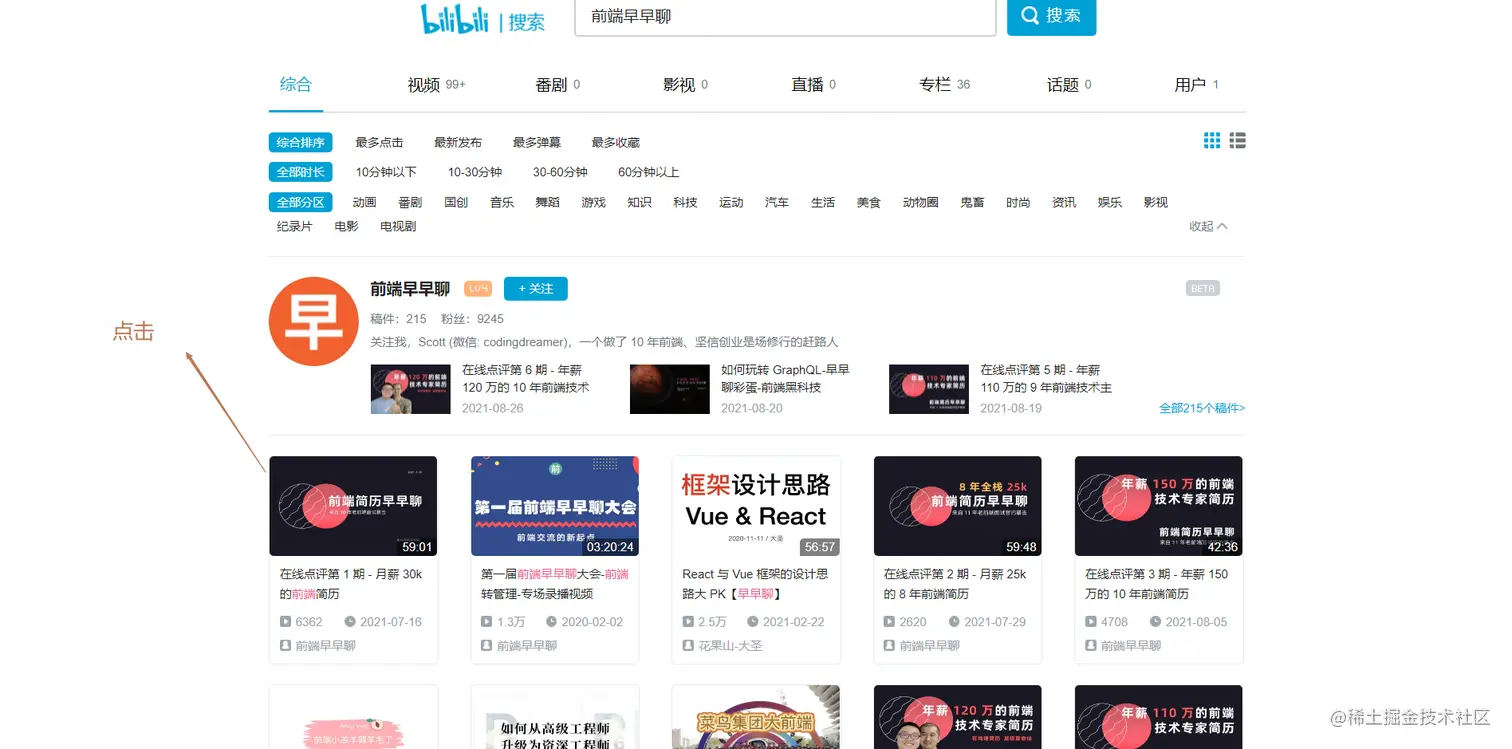1512x749 pixels.
Task: Sort by 最多收藏
Action: point(616,143)
